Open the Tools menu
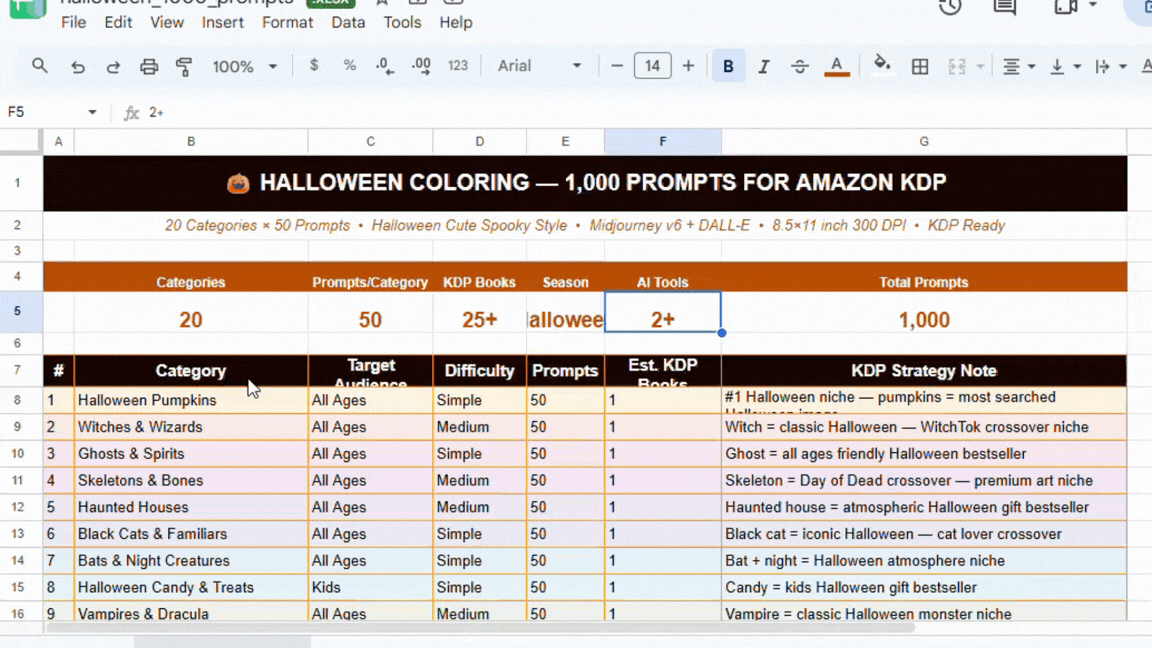 tap(403, 23)
